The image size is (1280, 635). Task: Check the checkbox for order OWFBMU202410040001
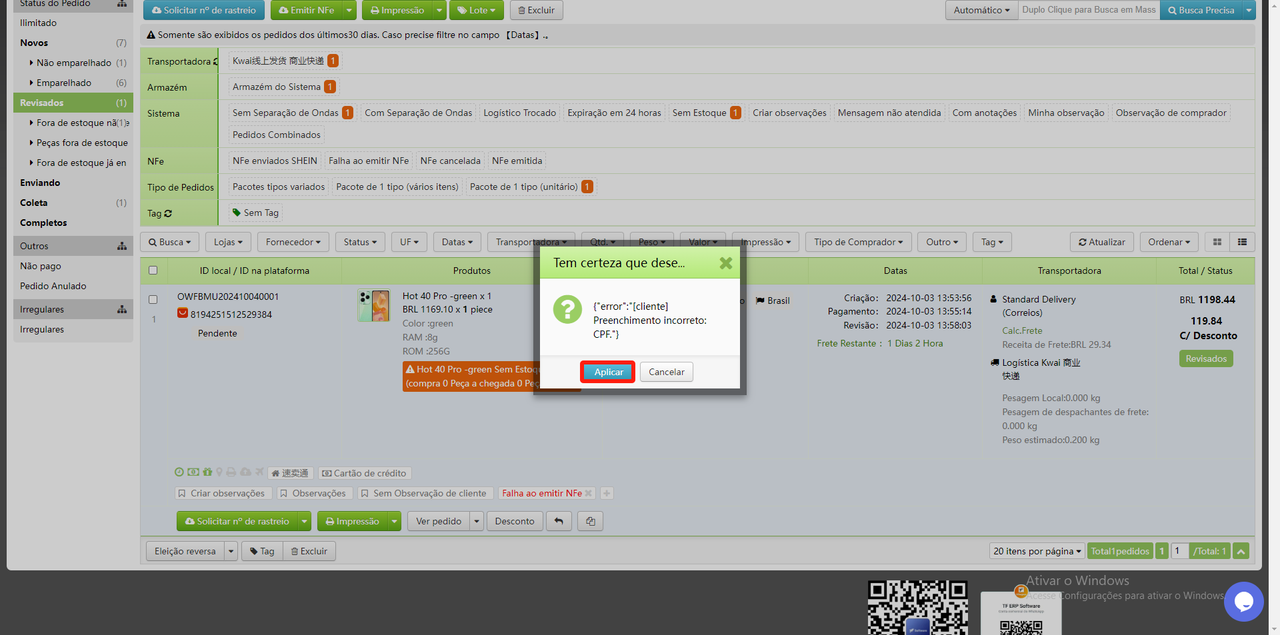(x=153, y=298)
